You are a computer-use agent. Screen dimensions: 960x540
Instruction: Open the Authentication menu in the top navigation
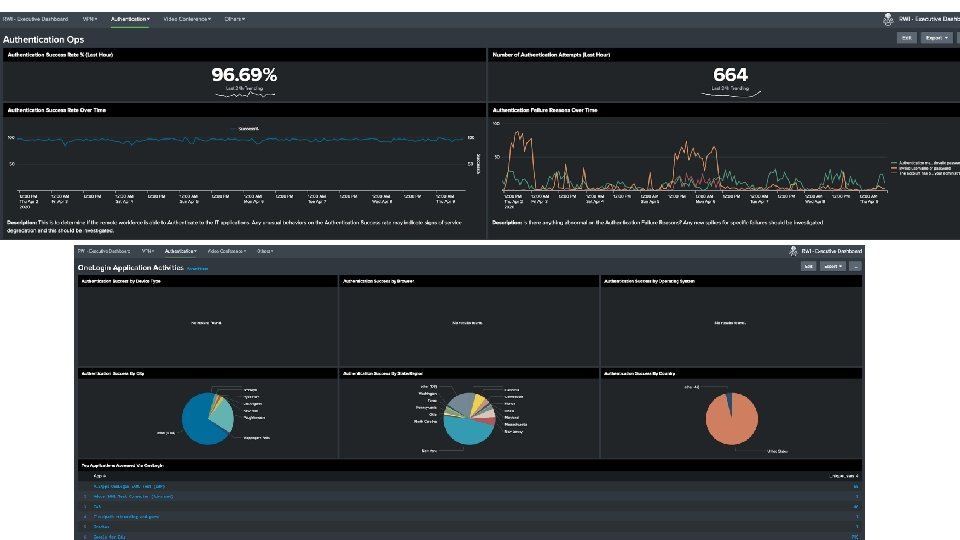(x=130, y=19)
